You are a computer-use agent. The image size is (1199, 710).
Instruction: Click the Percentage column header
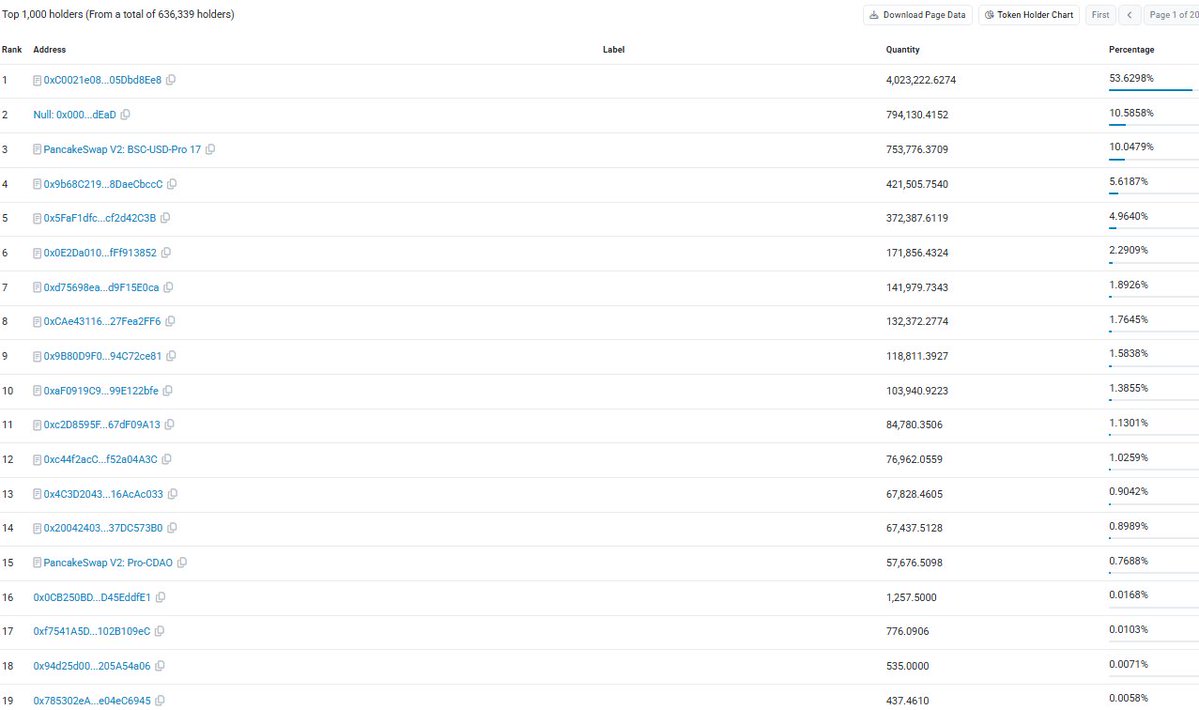(x=1131, y=50)
